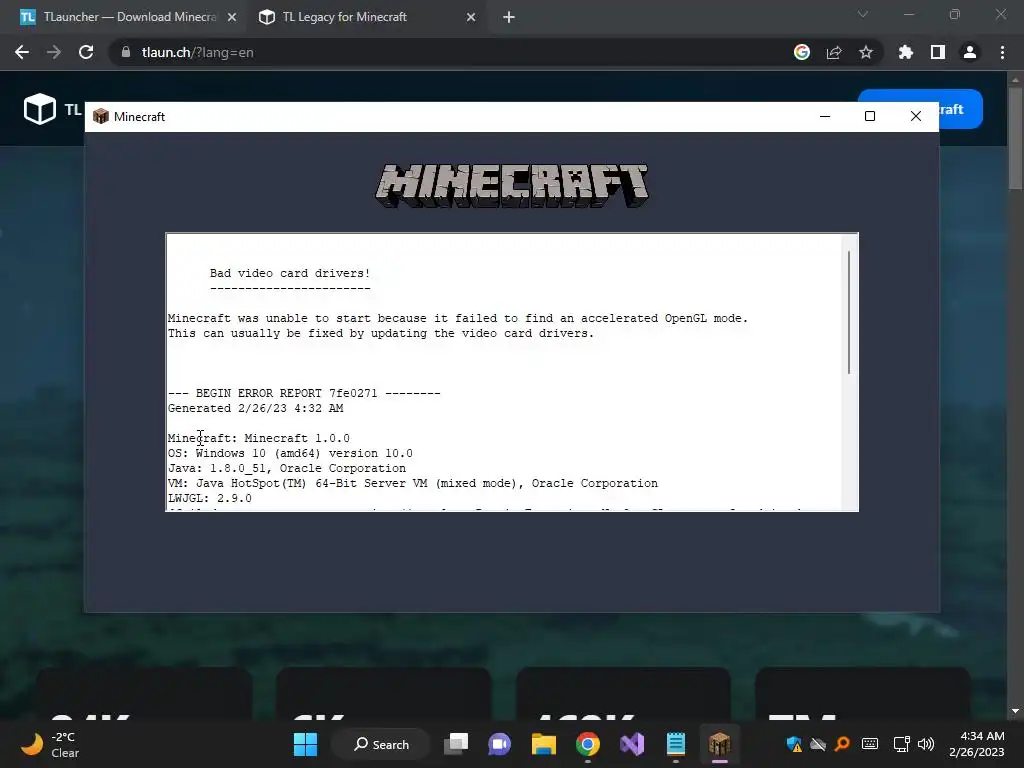
Task: Click the Minecraft window title icon
Action: click(101, 116)
